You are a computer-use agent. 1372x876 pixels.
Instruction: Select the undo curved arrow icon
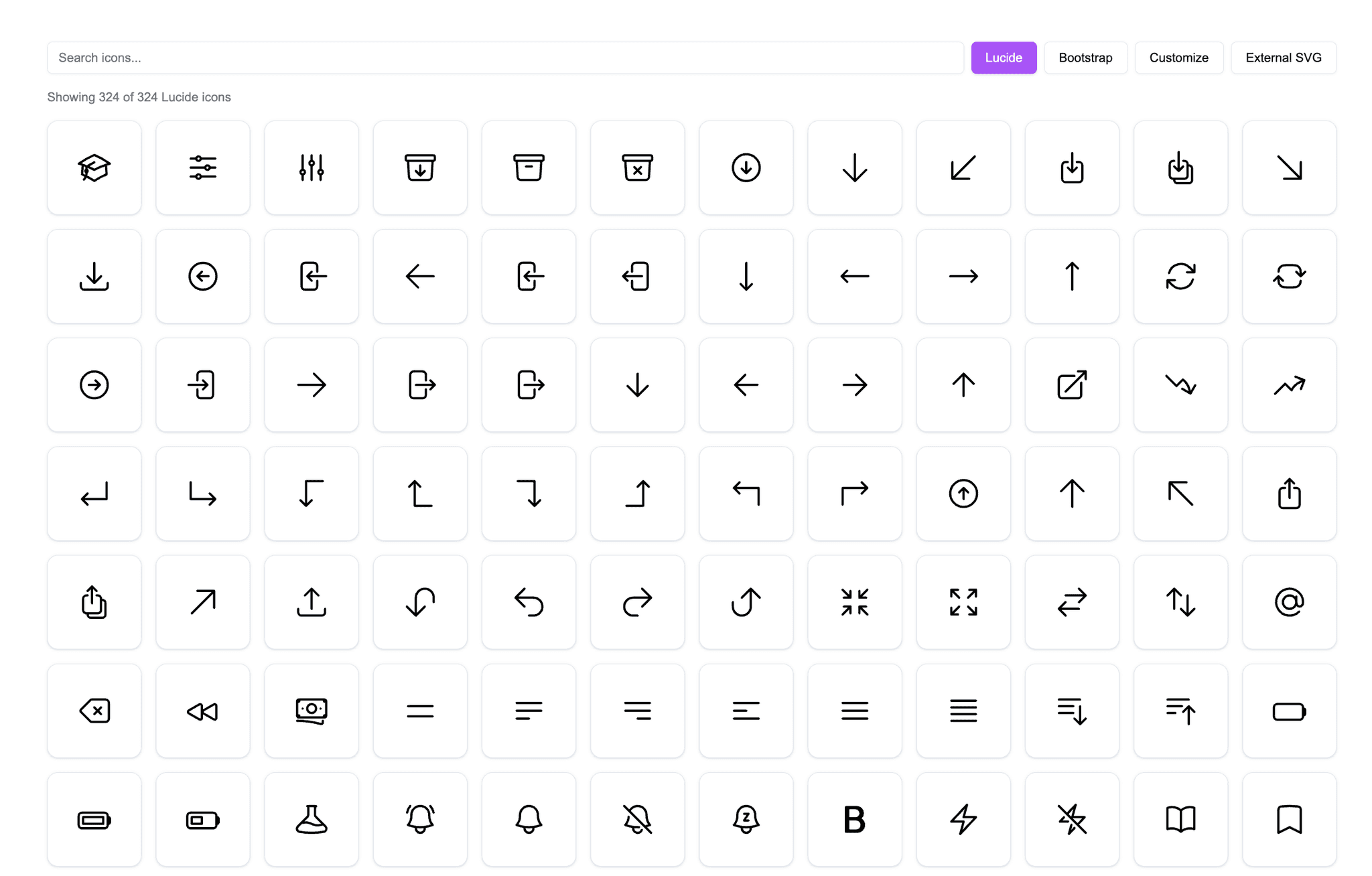click(529, 602)
